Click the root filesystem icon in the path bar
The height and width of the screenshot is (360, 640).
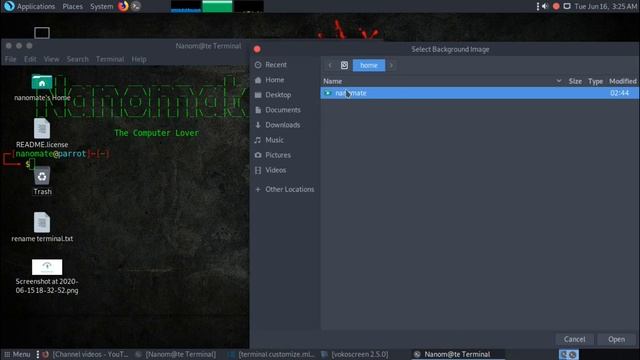(344, 65)
